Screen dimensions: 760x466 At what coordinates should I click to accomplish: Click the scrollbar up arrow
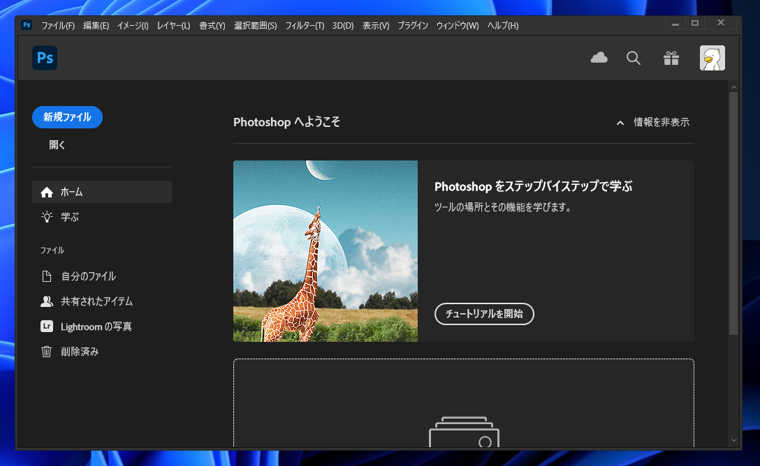[733, 87]
